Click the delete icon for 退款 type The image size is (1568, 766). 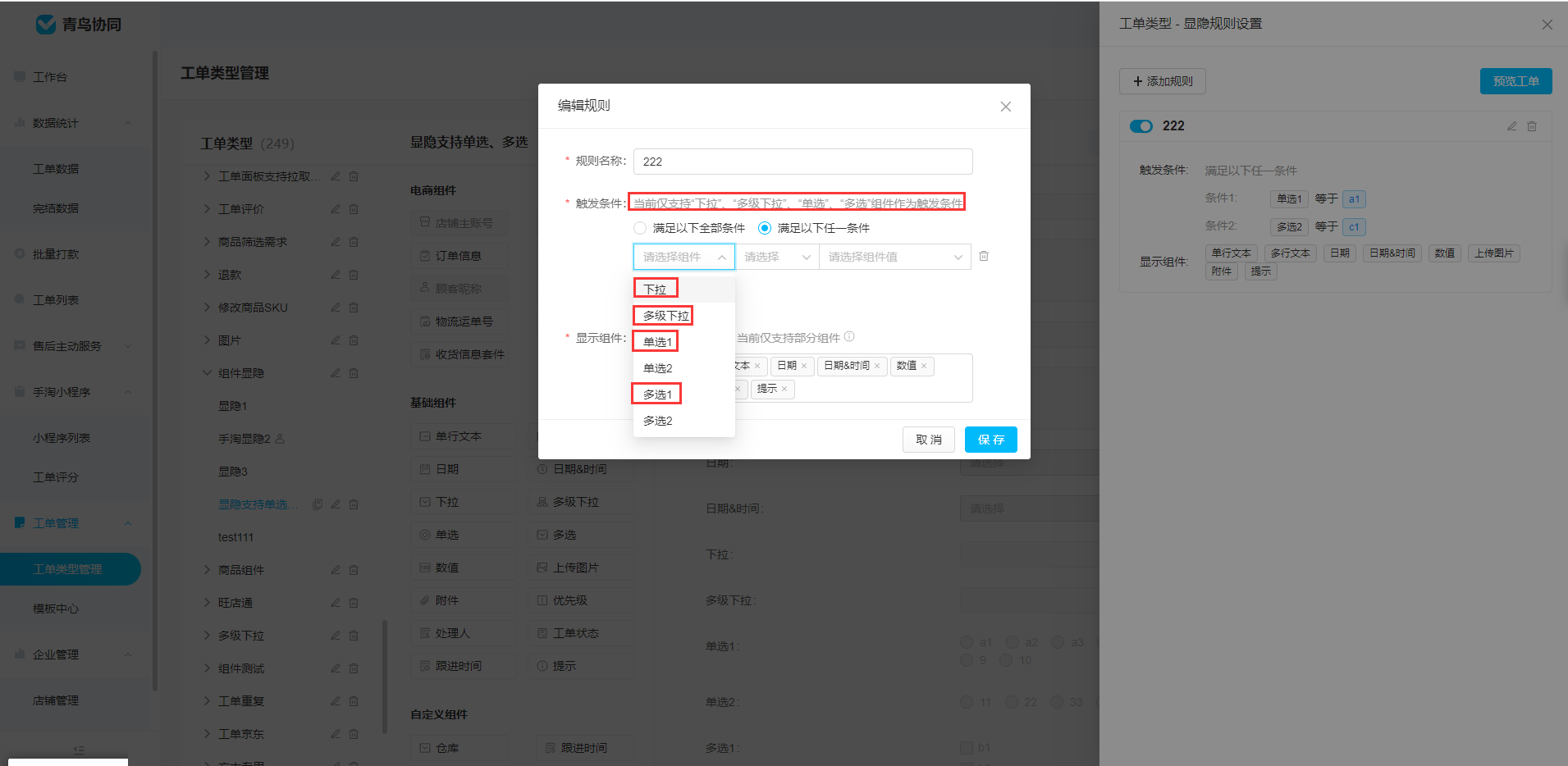(x=354, y=275)
